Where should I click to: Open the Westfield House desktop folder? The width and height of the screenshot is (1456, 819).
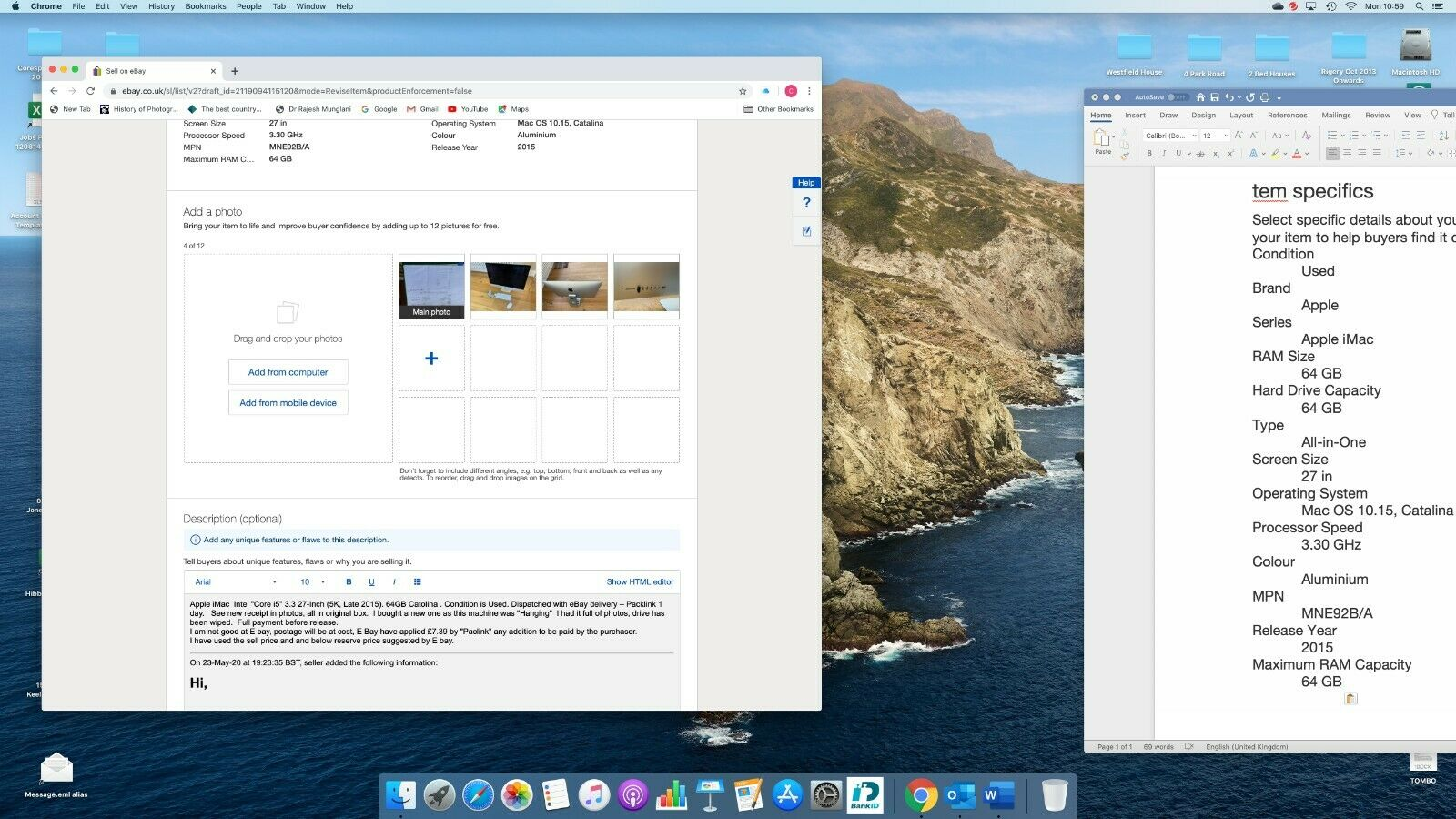click(1134, 53)
